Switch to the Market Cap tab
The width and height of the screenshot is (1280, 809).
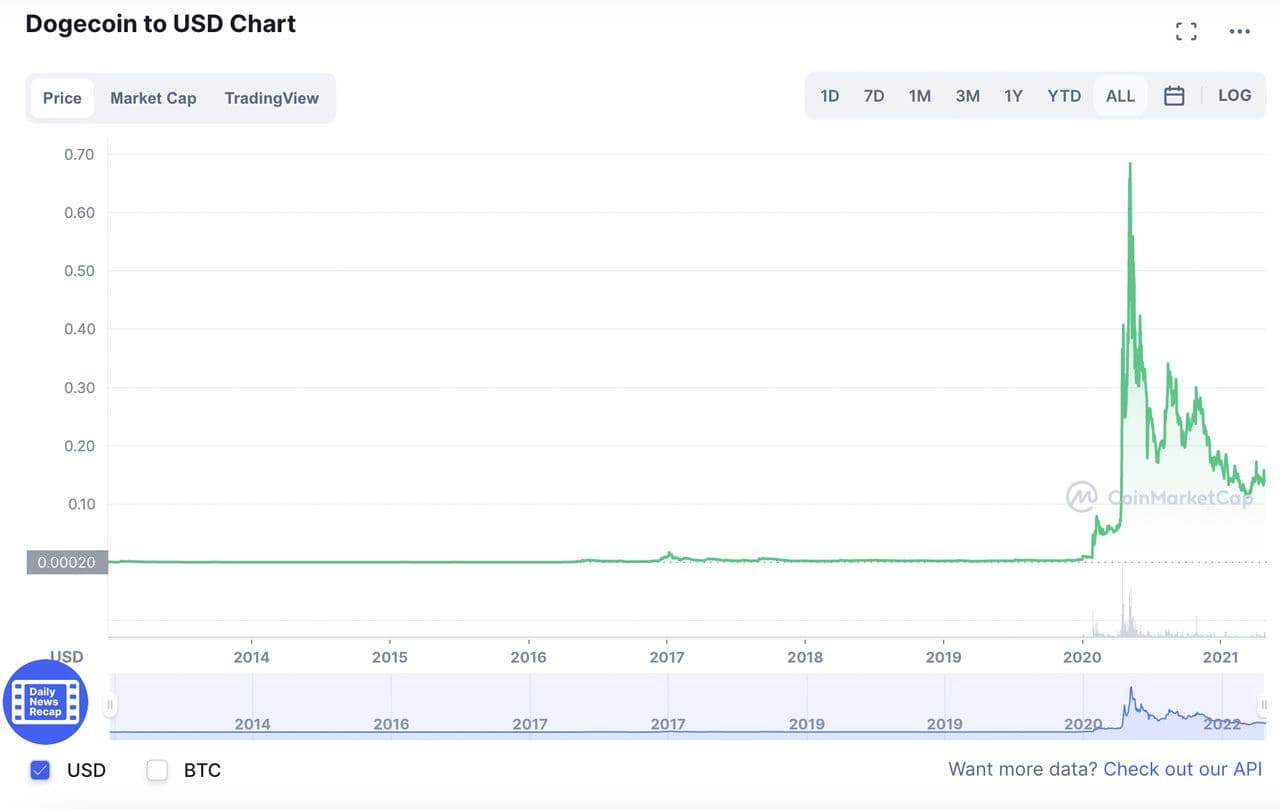pos(153,98)
